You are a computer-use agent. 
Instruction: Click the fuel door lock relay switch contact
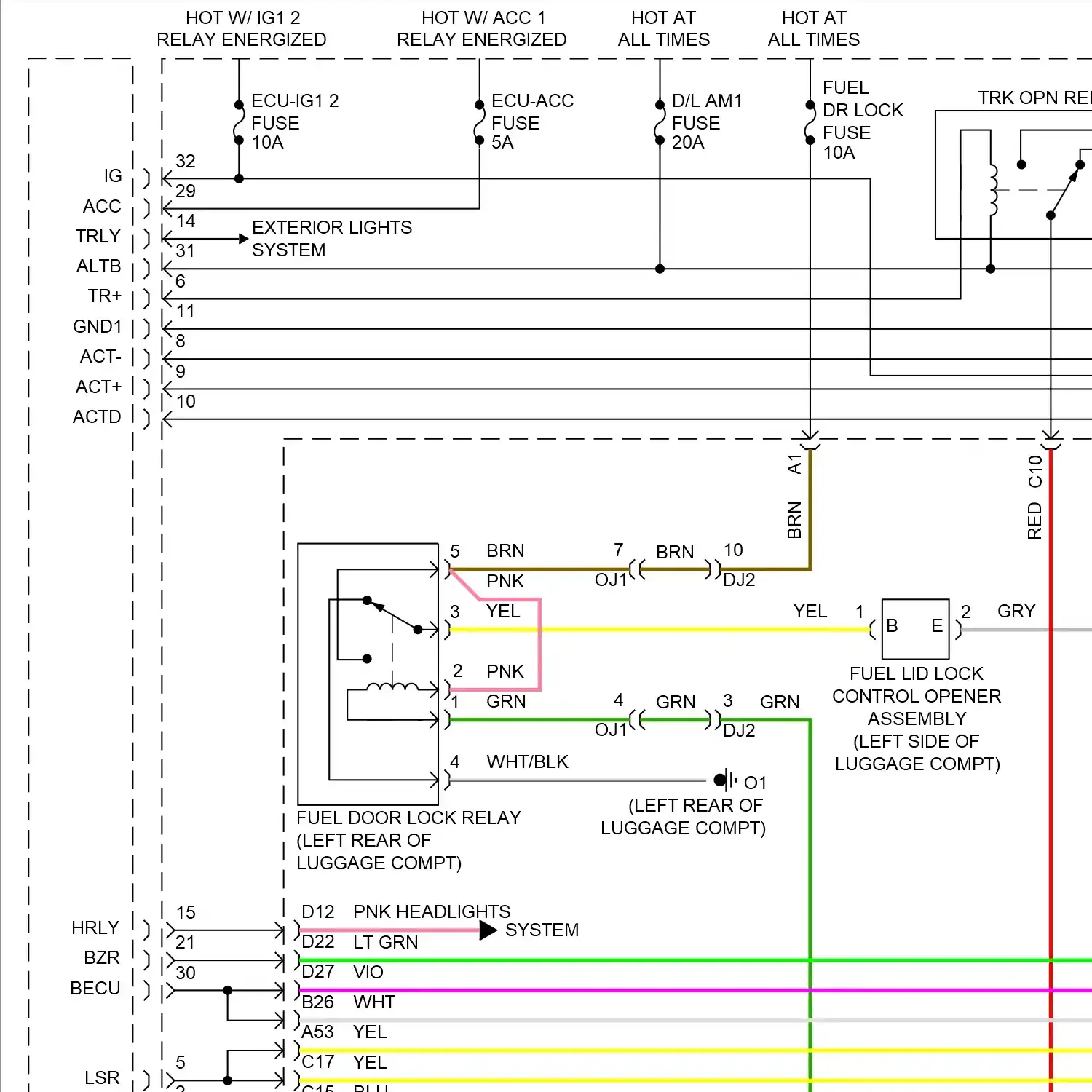pyautogui.click(x=393, y=615)
